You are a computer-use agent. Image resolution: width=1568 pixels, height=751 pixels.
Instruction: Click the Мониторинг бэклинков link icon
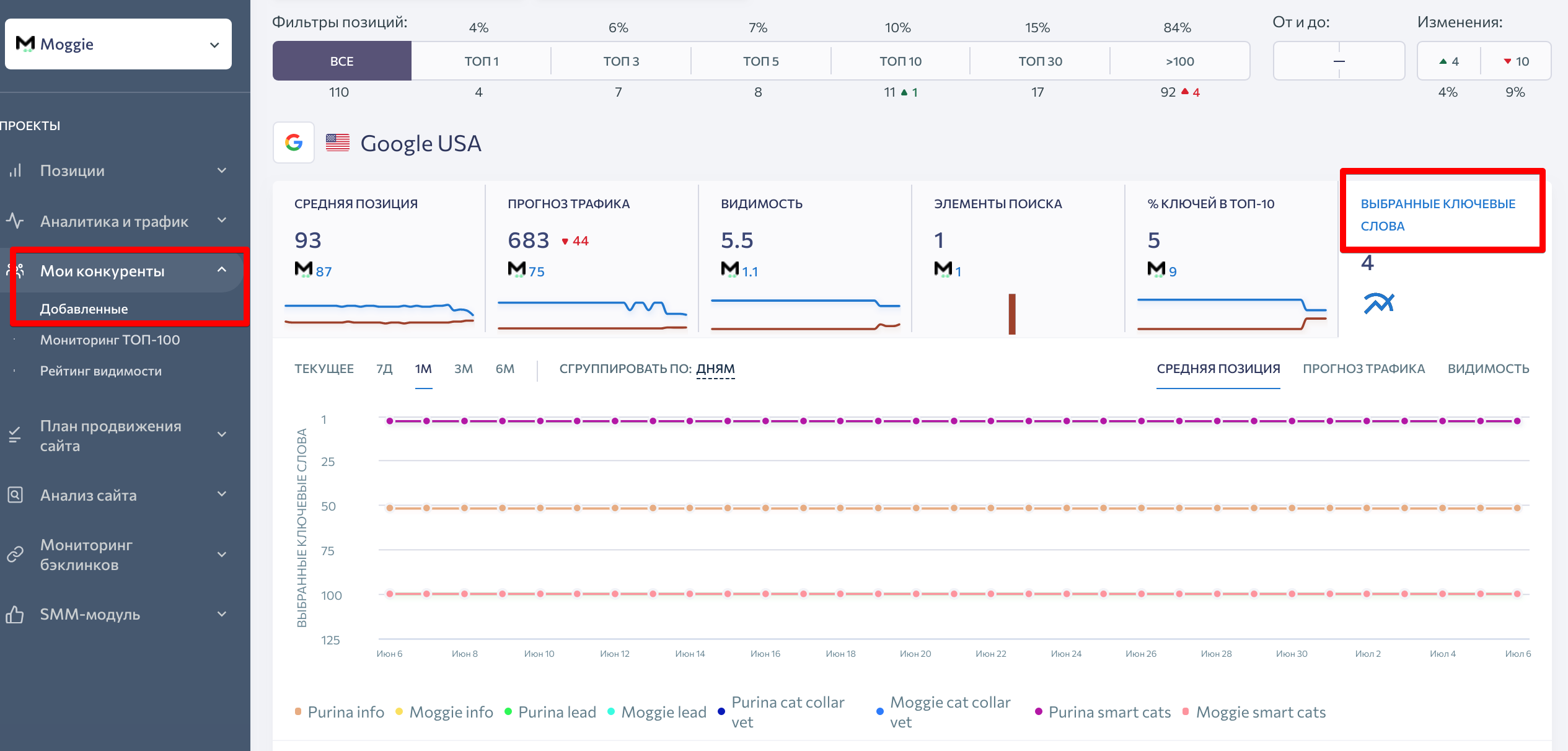[x=15, y=554]
